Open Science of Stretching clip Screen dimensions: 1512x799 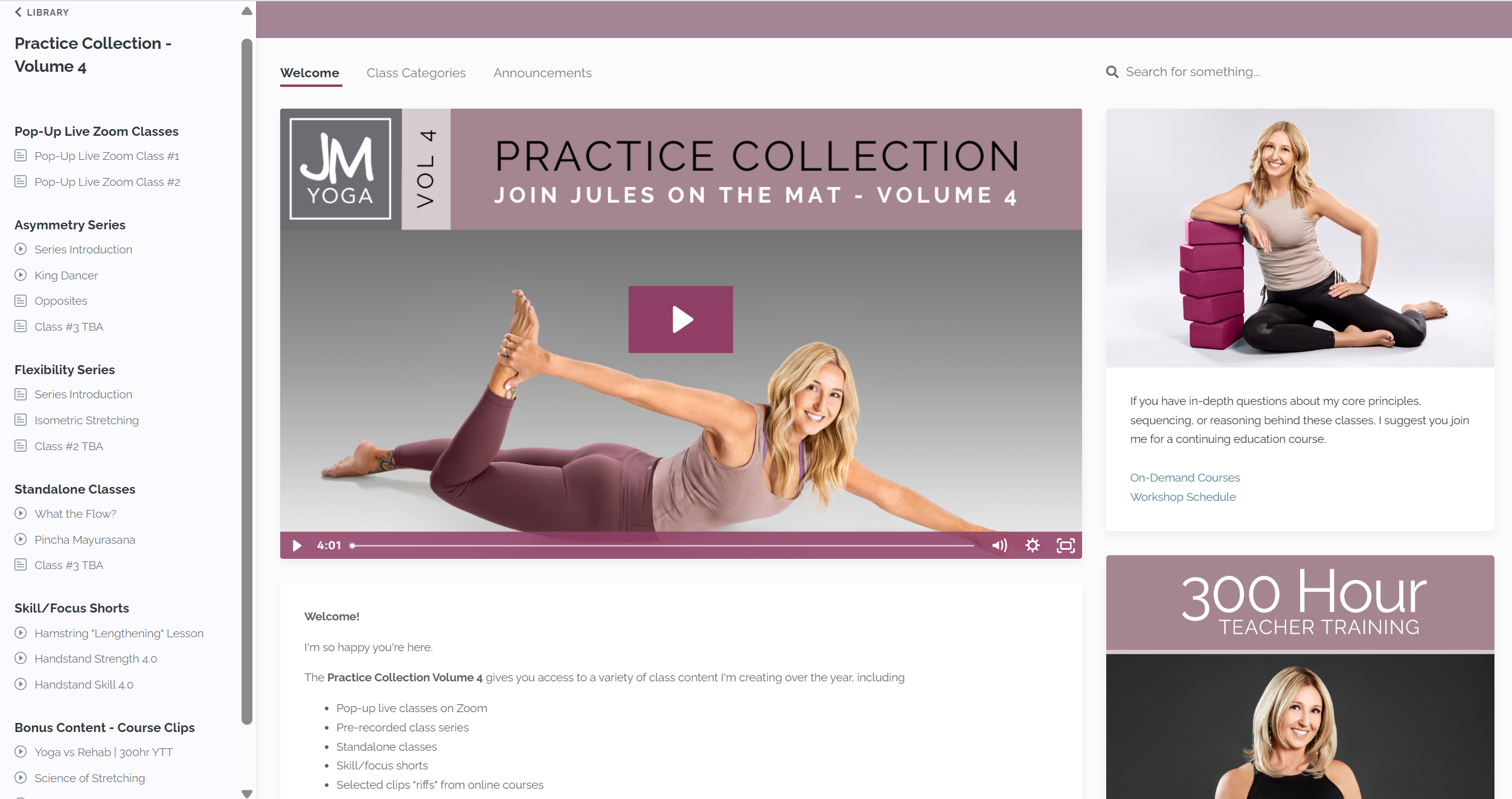tap(89, 778)
